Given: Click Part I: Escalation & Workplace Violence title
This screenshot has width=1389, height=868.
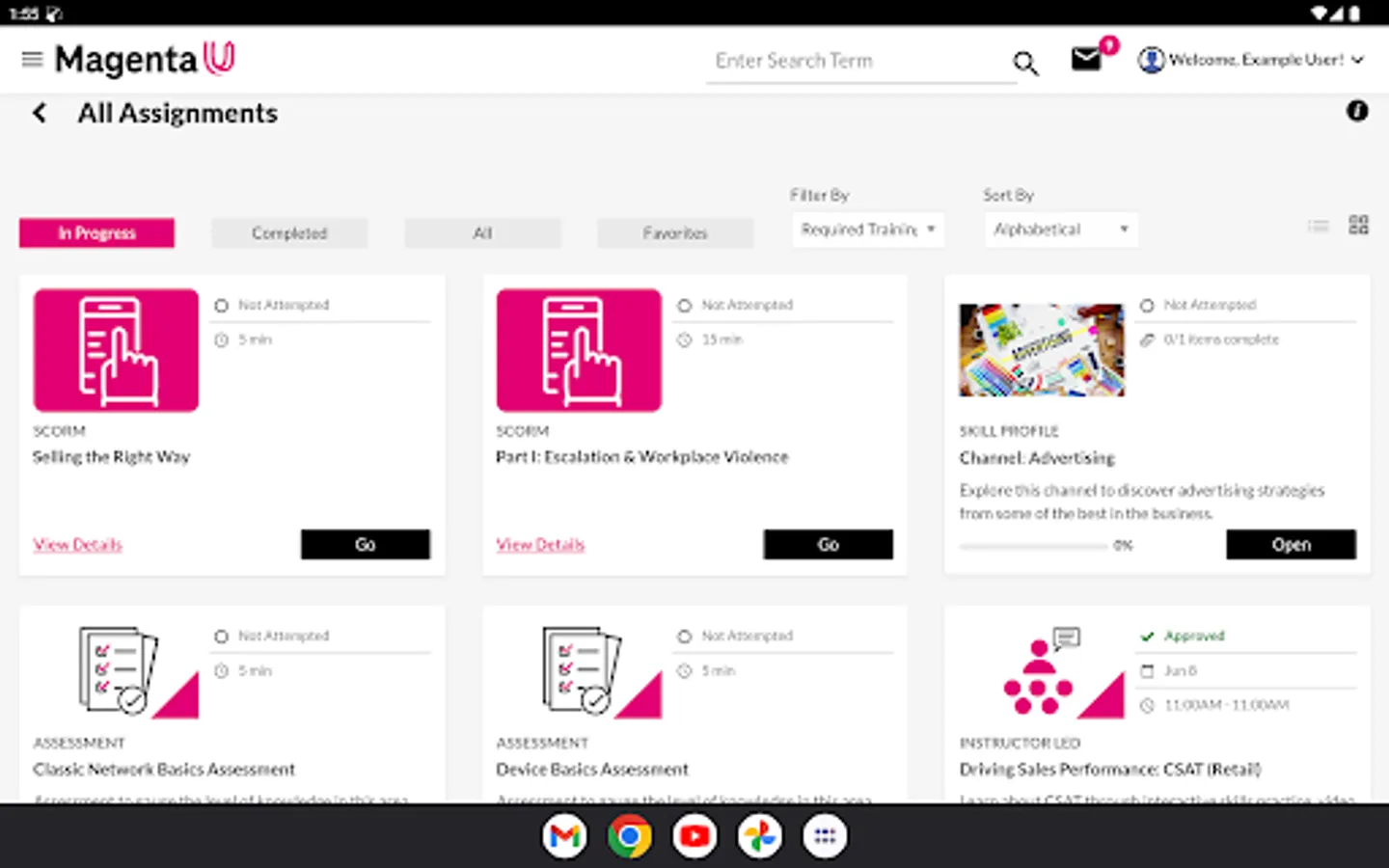Looking at the screenshot, I should [x=642, y=457].
